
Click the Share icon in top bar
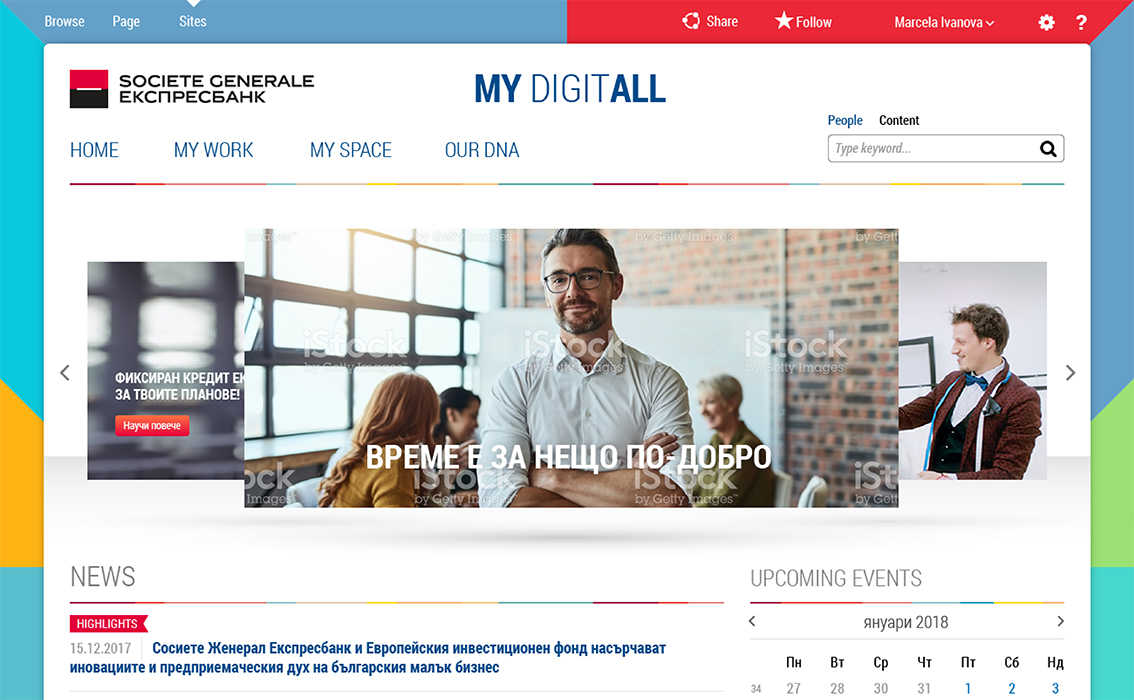[691, 21]
